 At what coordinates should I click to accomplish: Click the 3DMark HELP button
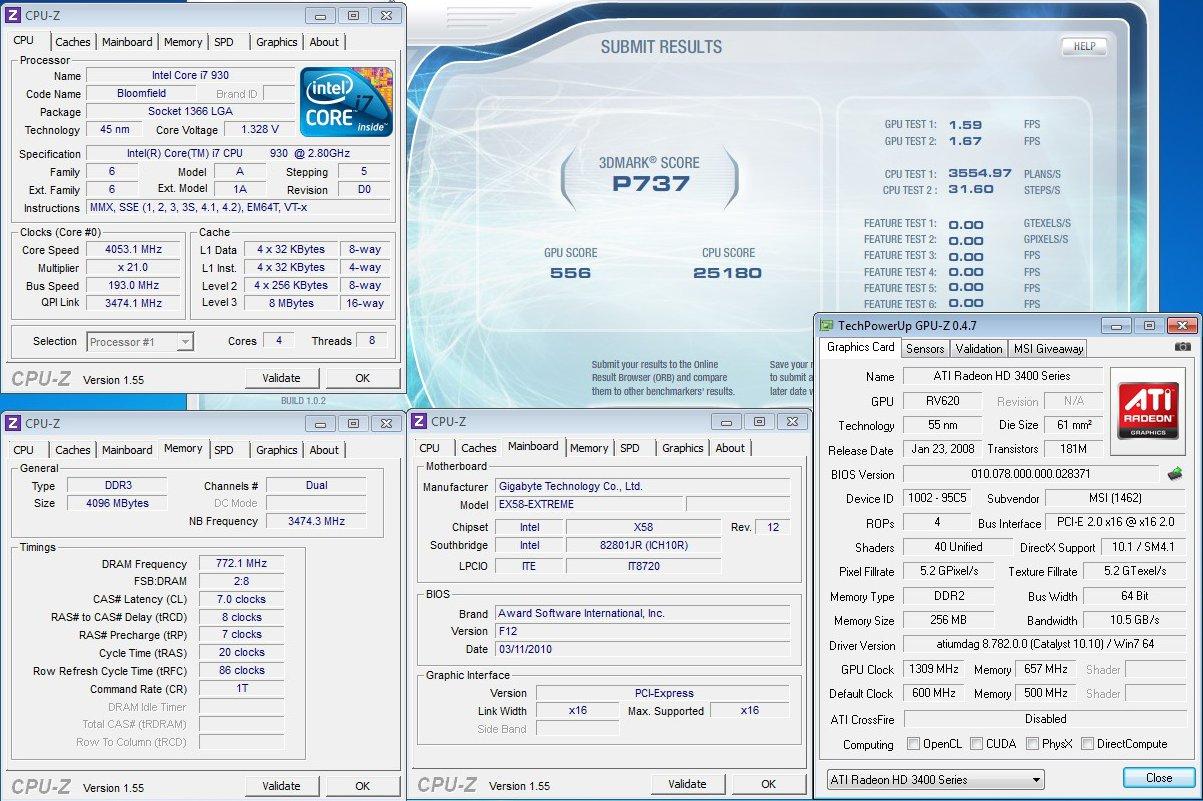[x=1084, y=46]
